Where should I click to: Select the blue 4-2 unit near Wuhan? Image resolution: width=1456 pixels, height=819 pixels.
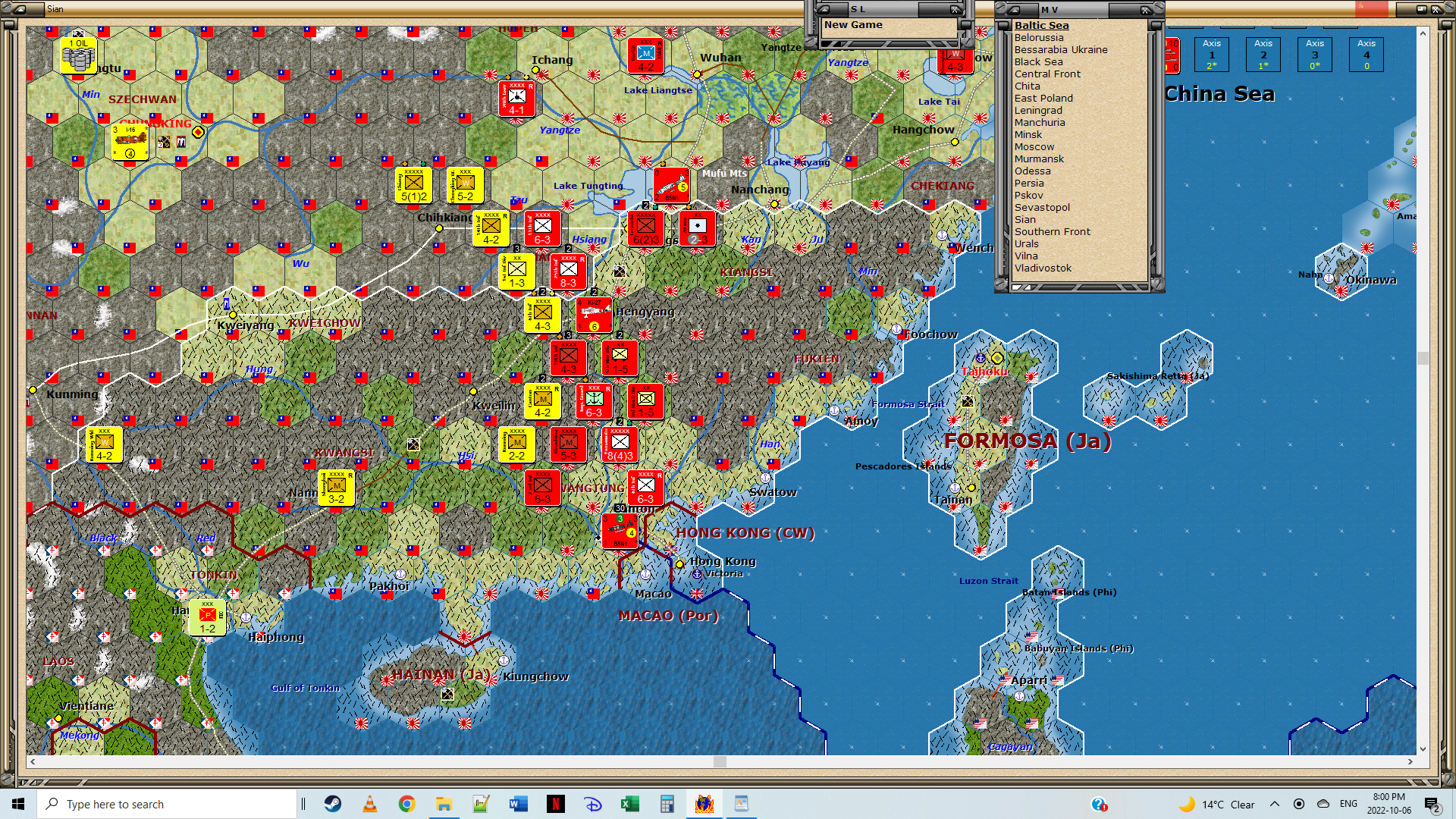coord(645,55)
